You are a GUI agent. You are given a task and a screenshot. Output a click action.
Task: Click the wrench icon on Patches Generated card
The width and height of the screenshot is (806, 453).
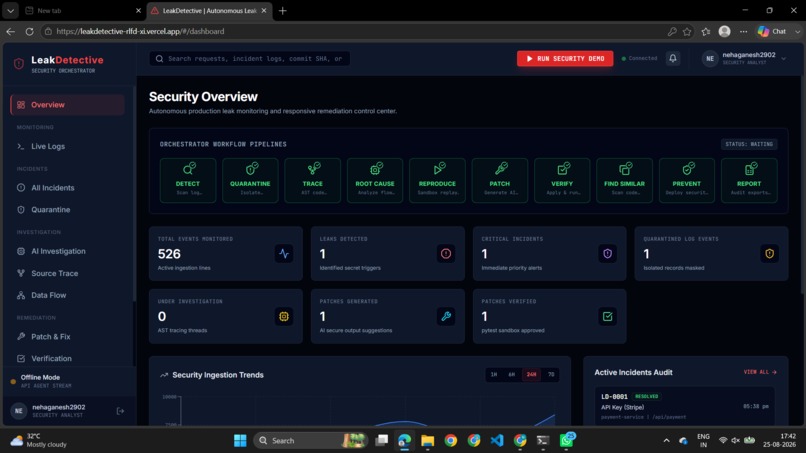coord(446,316)
